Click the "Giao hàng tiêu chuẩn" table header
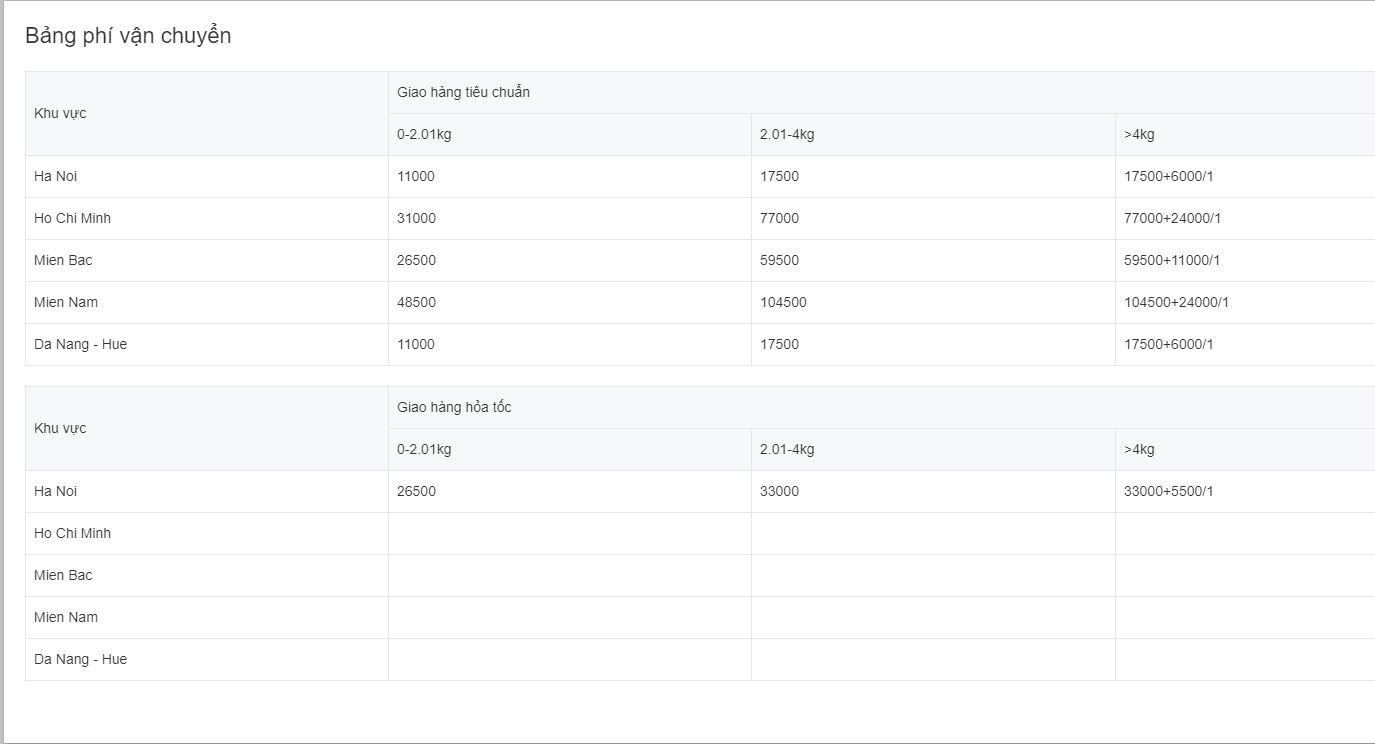1375x744 pixels. click(x=463, y=92)
